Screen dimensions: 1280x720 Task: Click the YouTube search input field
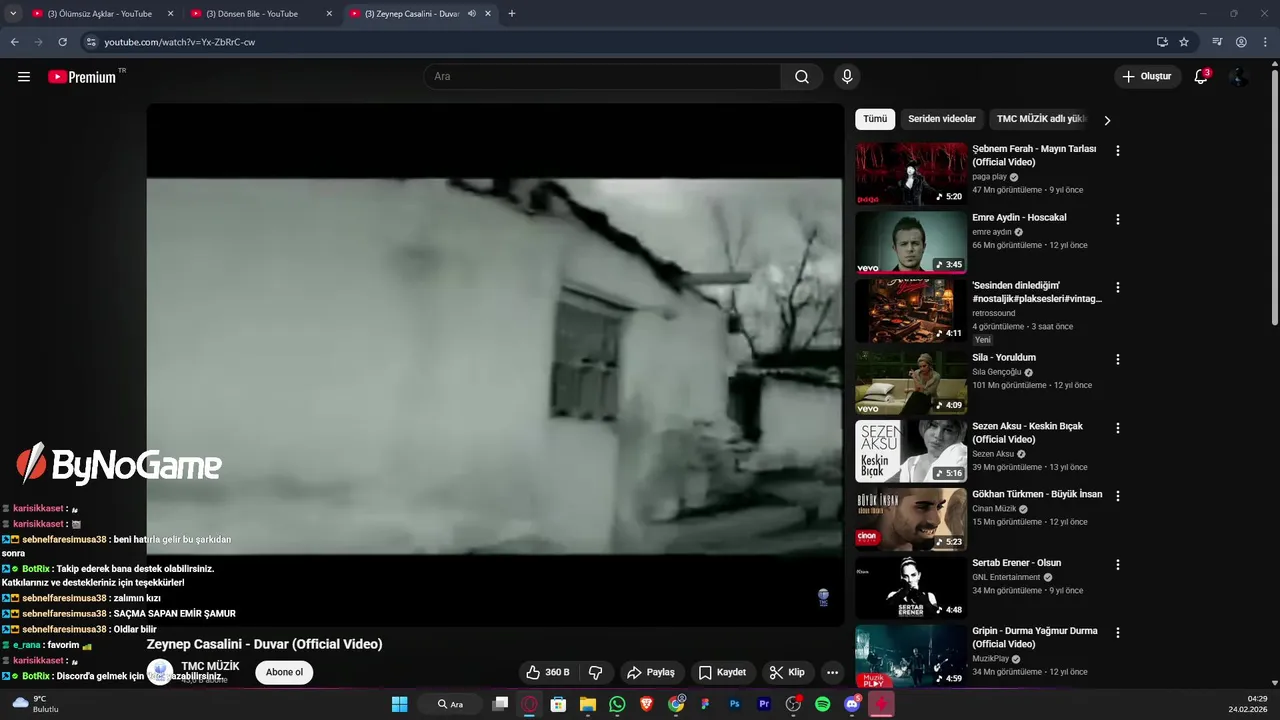(602, 77)
